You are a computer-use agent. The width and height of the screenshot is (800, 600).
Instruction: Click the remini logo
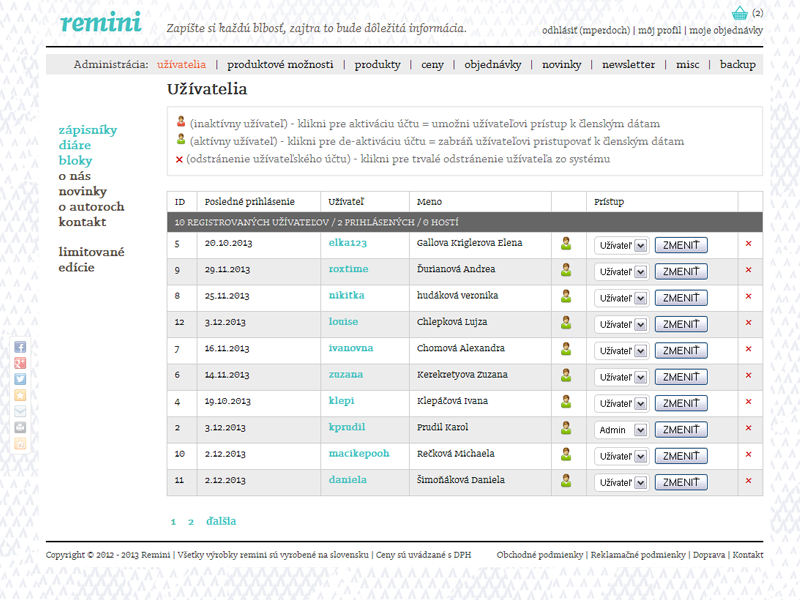(100, 22)
